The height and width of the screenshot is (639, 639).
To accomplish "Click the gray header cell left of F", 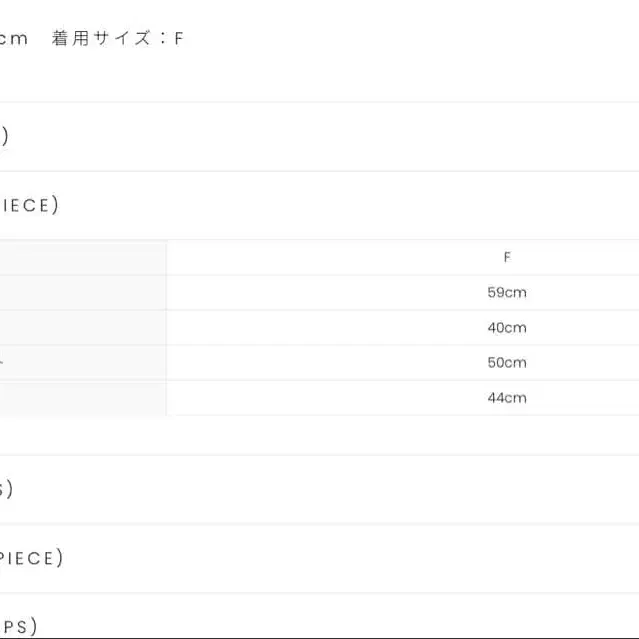I will tap(82, 257).
